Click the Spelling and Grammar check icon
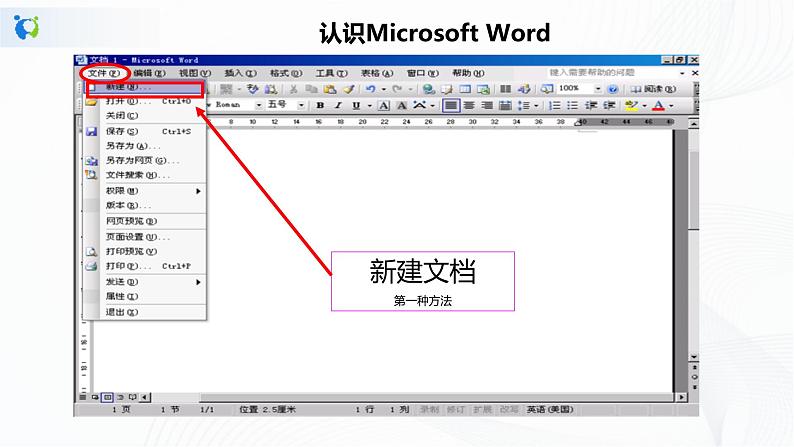Screen dimensions: 794x447 click(x=252, y=89)
